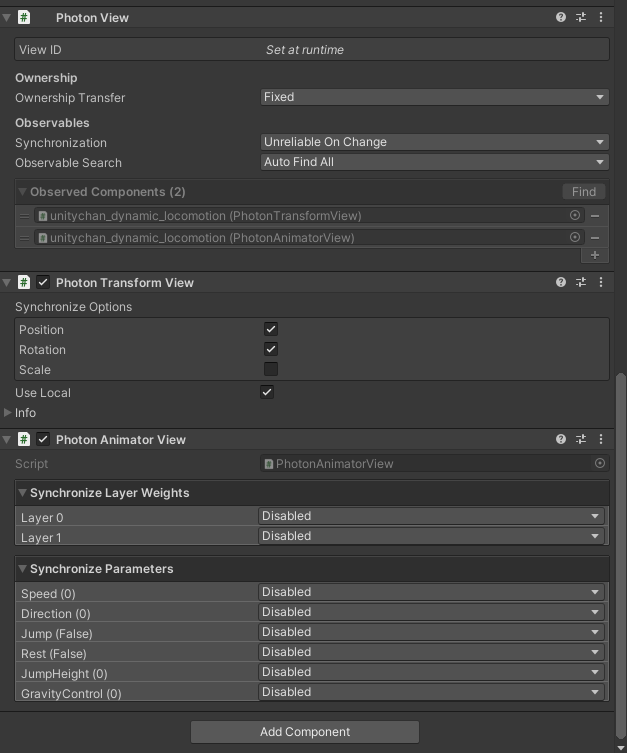
Task: Open Synchronization dropdown
Action: (434, 142)
